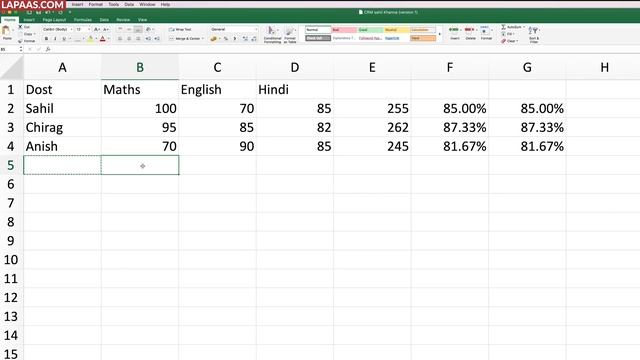Click the insert function fx icon
640x360 pixels.
pyautogui.click(x=48, y=49)
